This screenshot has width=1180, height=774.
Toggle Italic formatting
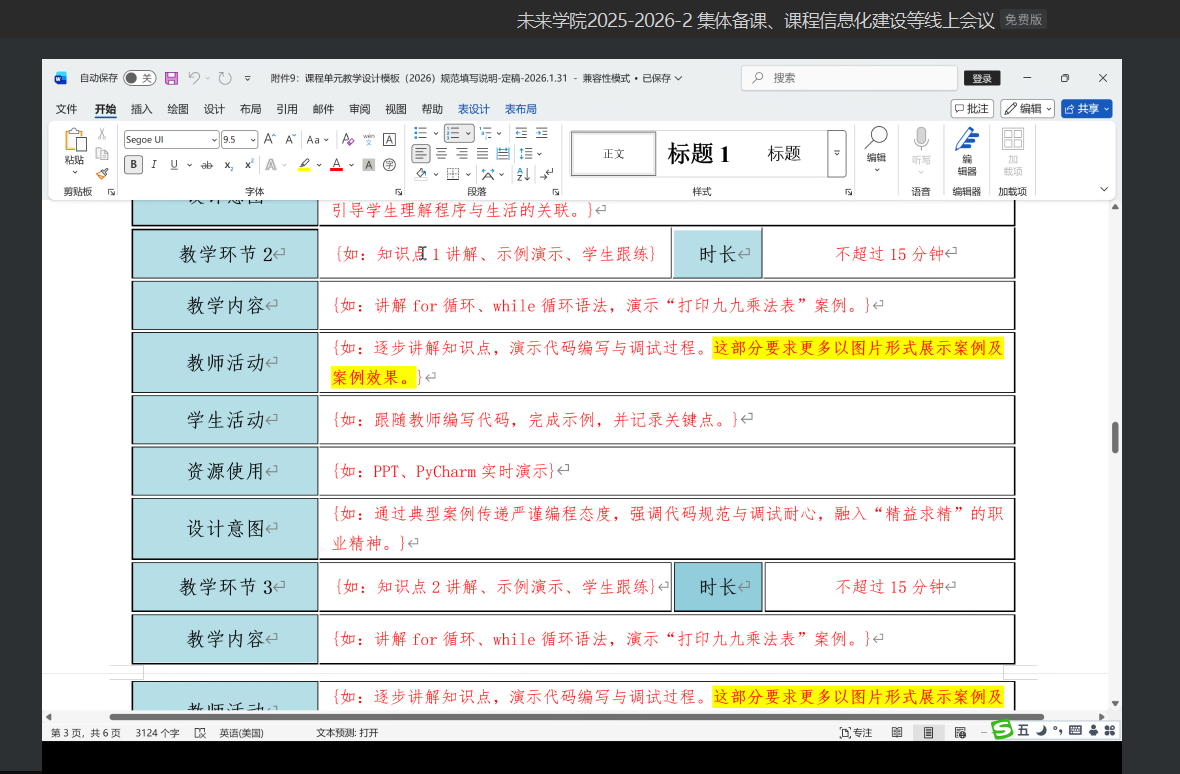tap(154, 165)
